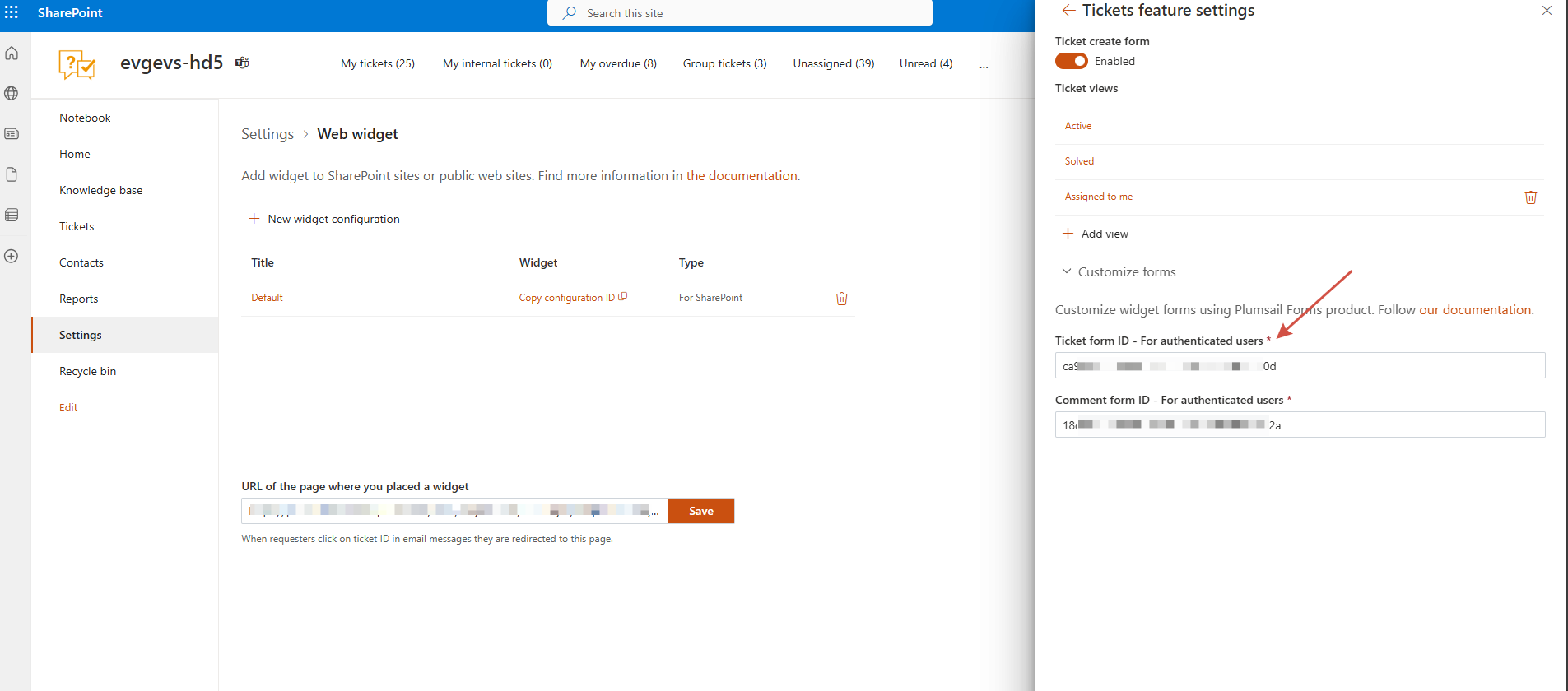Click the plus create icon in rail
1568x691 pixels.
point(12,256)
